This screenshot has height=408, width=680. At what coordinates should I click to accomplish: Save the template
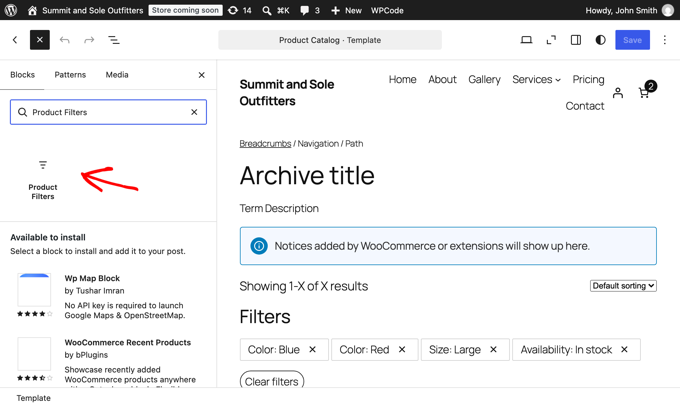[x=632, y=40]
